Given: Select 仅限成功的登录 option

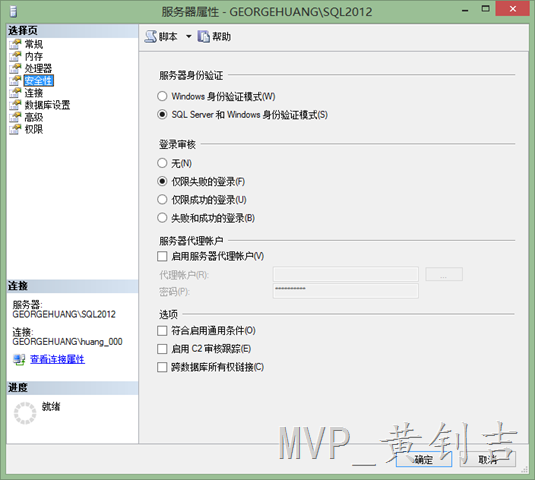Looking at the screenshot, I should pos(162,199).
